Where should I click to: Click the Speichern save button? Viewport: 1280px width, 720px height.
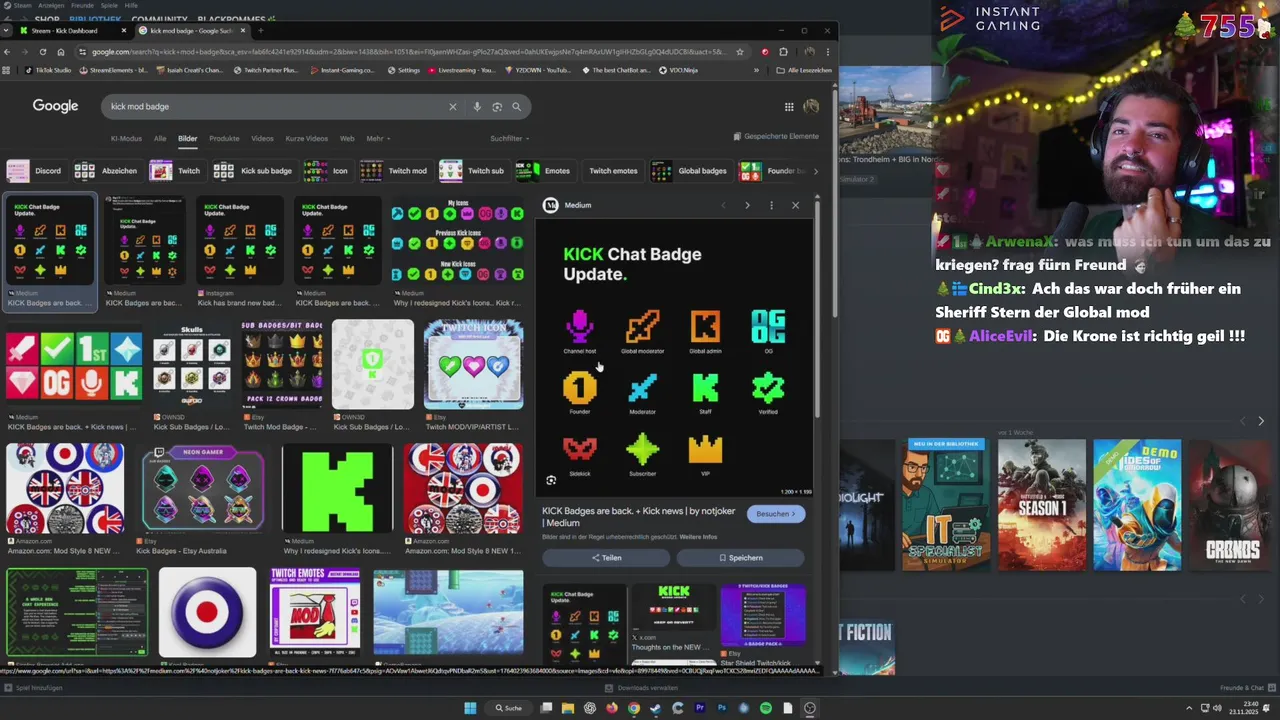tap(740, 557)
